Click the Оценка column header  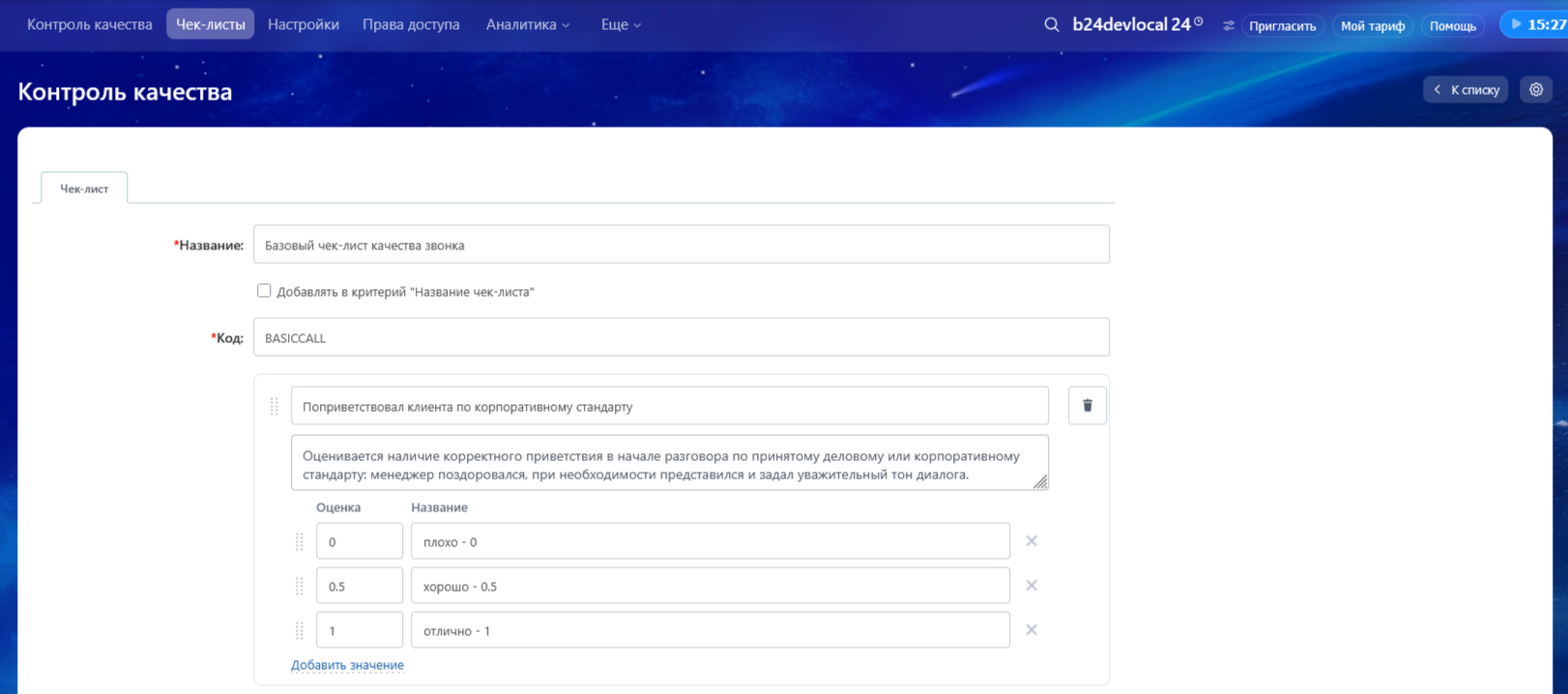click(x=338, y=507)
